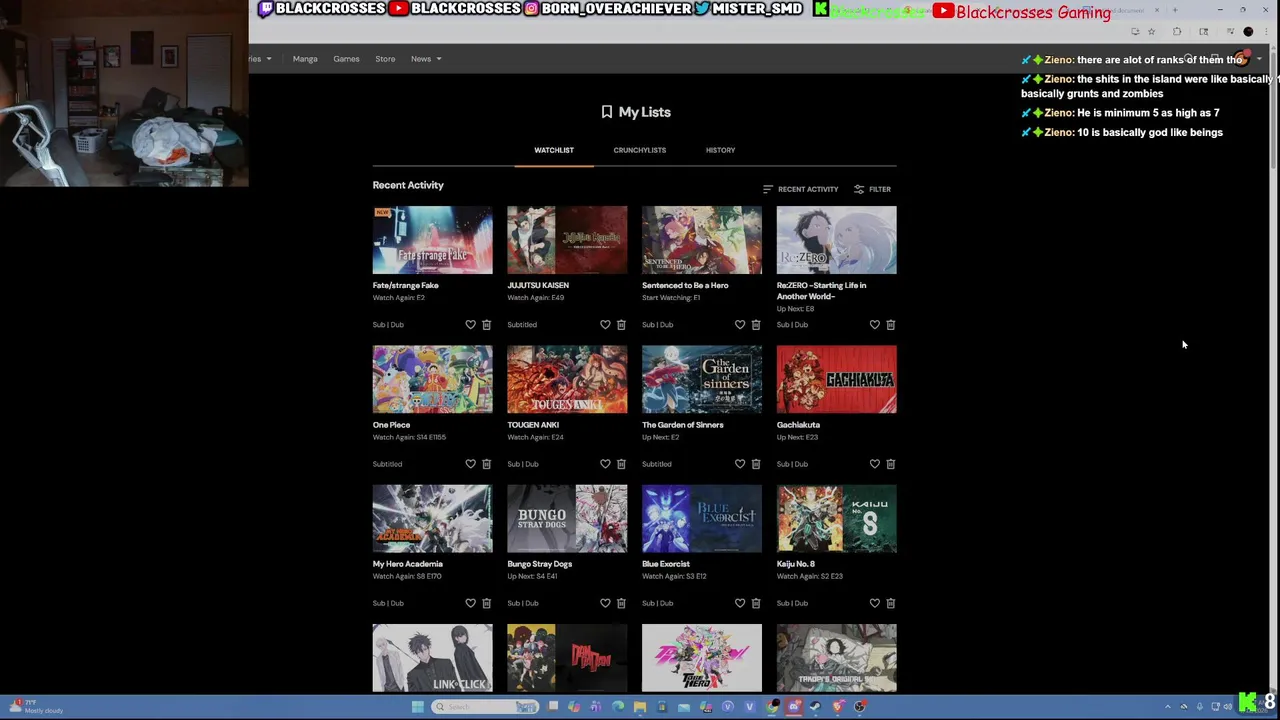Remove TOUGEN ANKI via trash icon

click(621, 464)
